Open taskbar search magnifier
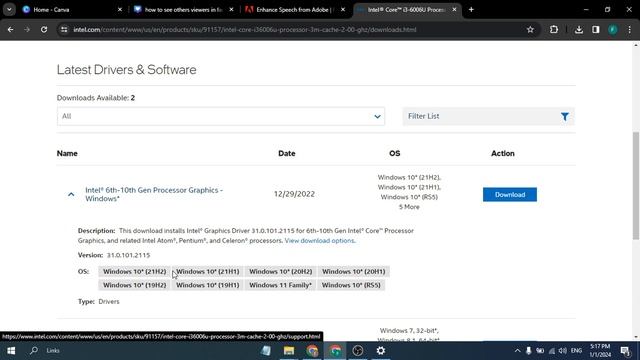 click(x=34, y=351)
